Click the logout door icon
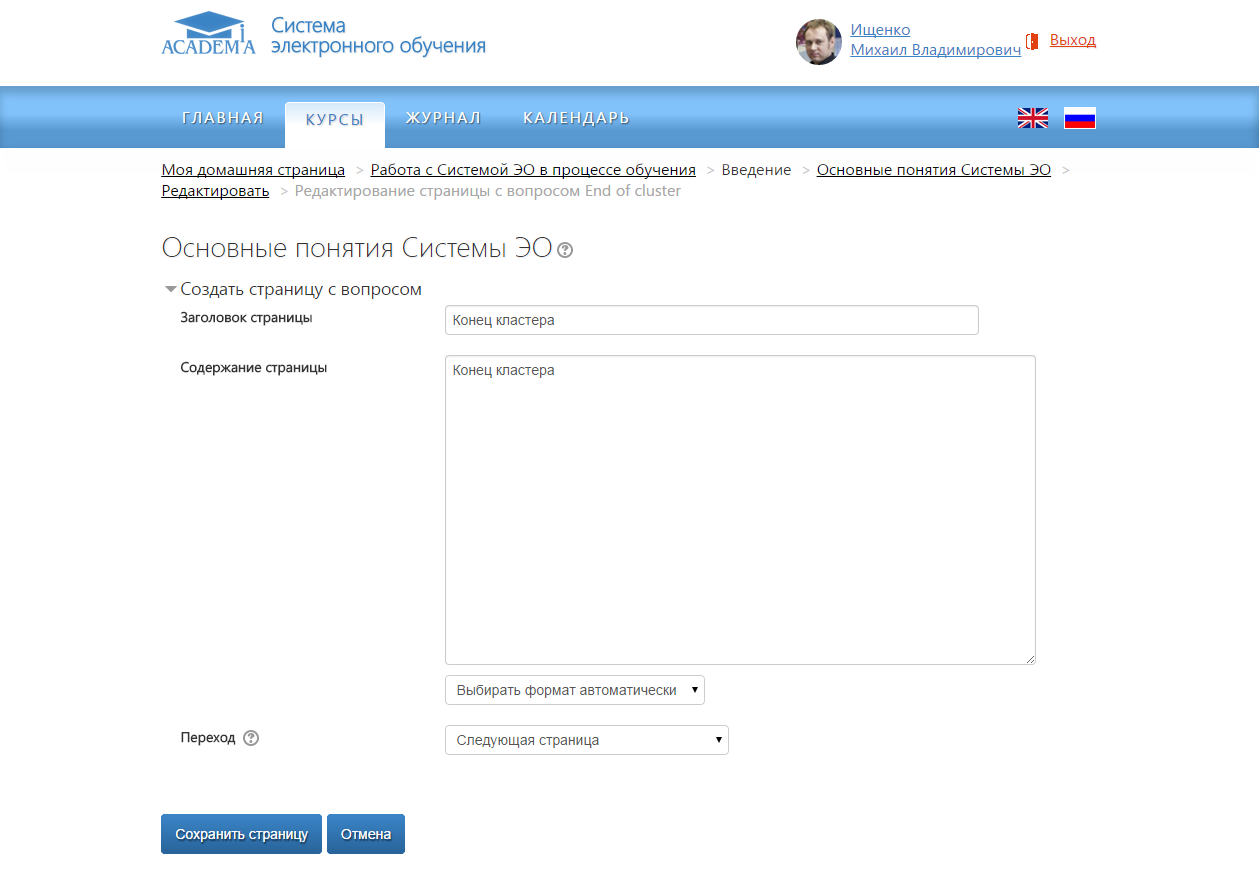Viewport: 1259px width, 885px height. (x=1032, y=41)
